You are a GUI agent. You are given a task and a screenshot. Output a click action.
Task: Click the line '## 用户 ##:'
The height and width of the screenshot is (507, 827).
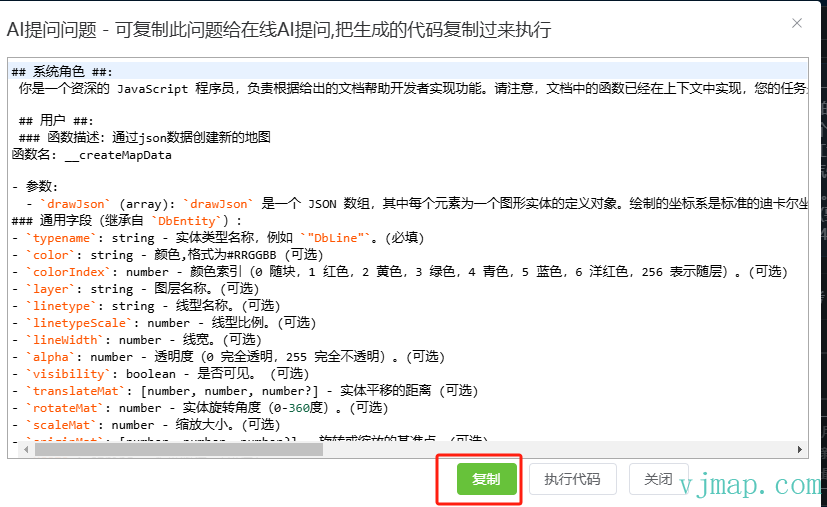(56, 121)
